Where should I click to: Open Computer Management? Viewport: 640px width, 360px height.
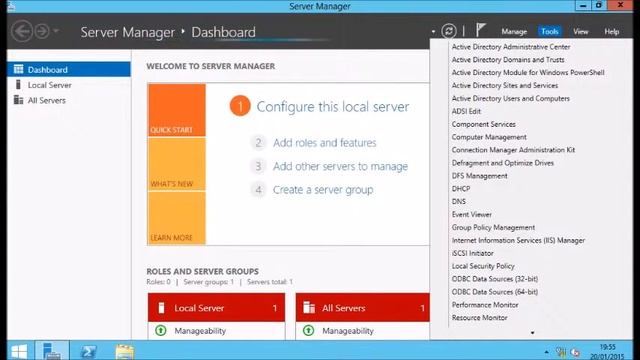pyautogui.click(x=489, y=137)
